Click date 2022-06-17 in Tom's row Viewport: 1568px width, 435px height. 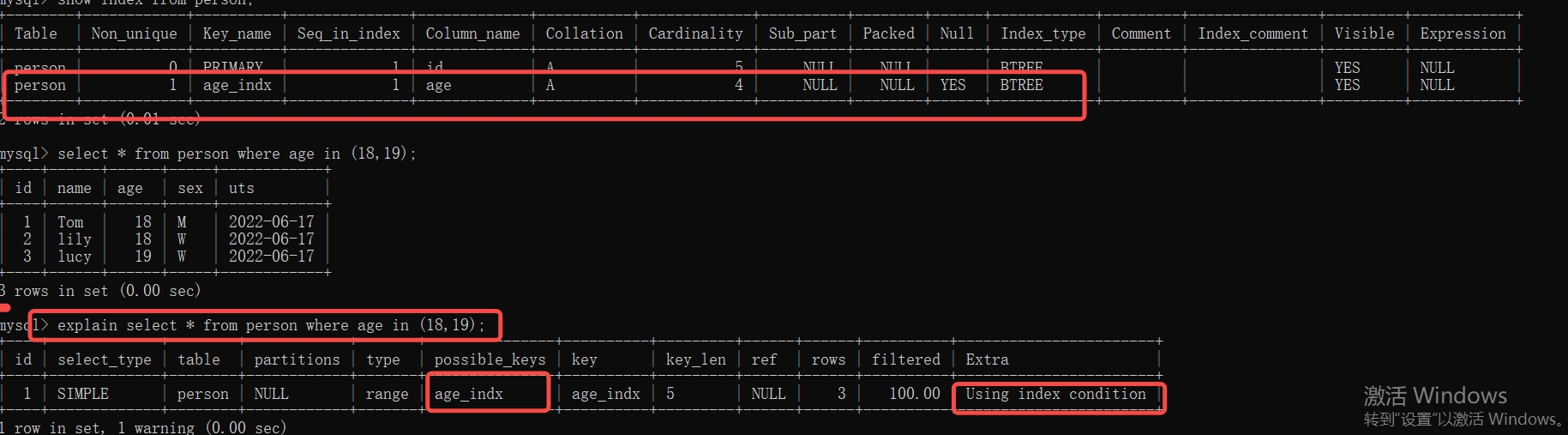pyautogui.click(x=271, y=222)
